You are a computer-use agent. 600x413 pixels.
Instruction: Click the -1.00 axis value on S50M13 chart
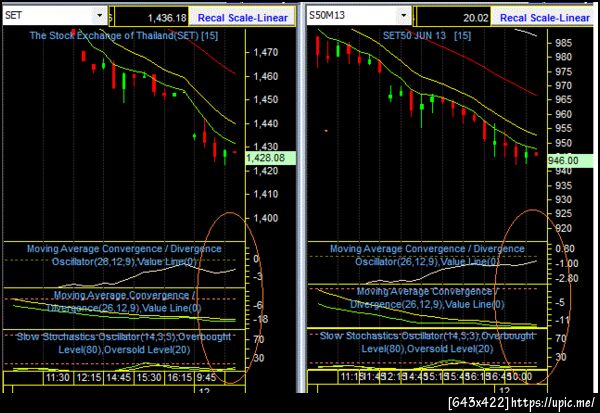[567, 263]
